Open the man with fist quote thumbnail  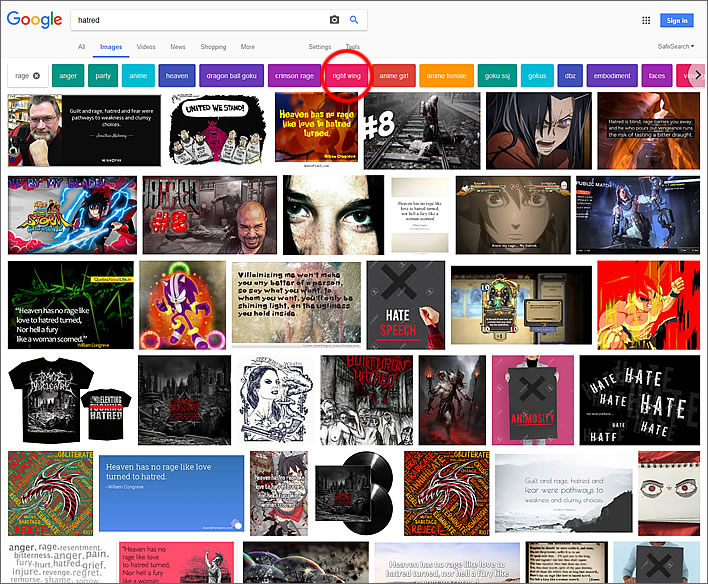(x=84, y=130)
